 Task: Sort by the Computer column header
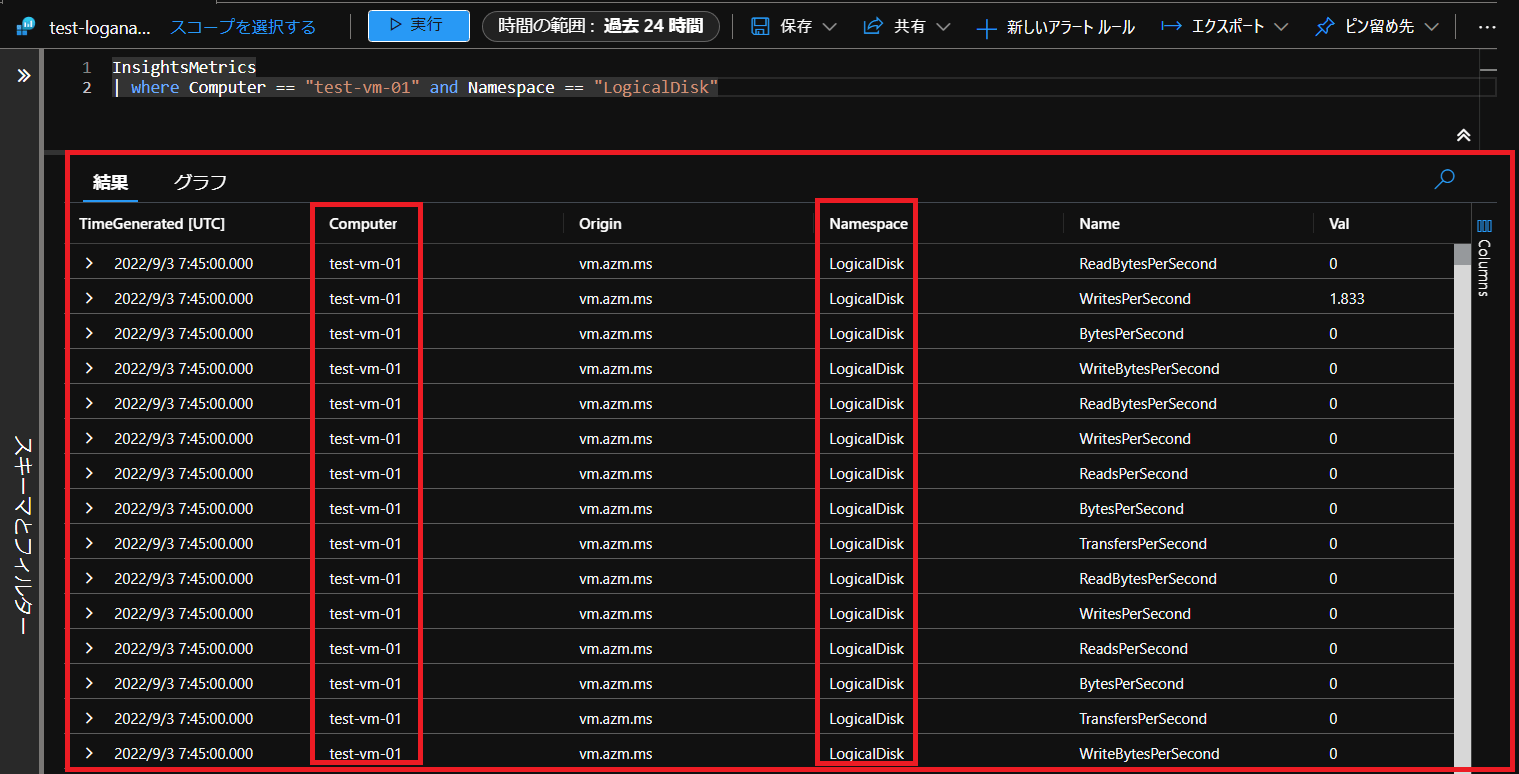(363, 224)
